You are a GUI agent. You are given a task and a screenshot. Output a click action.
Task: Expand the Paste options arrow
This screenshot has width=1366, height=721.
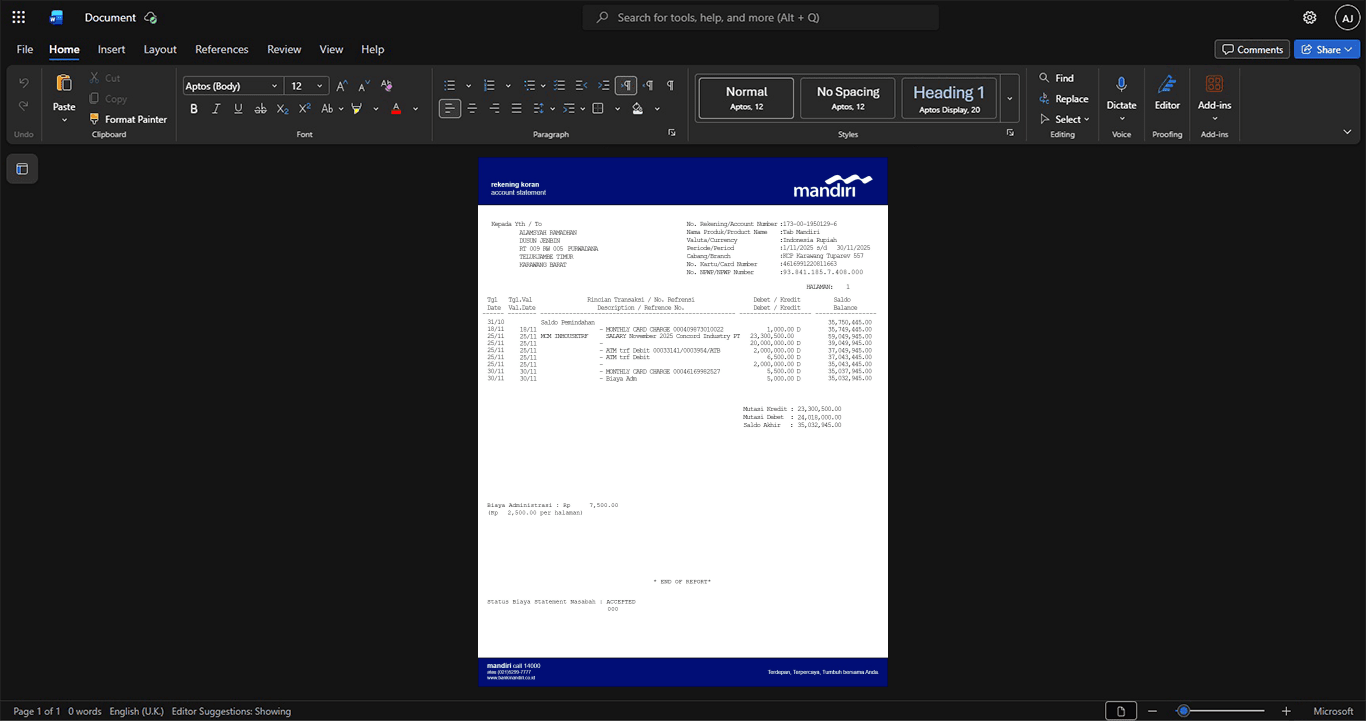tap(64, 120)
